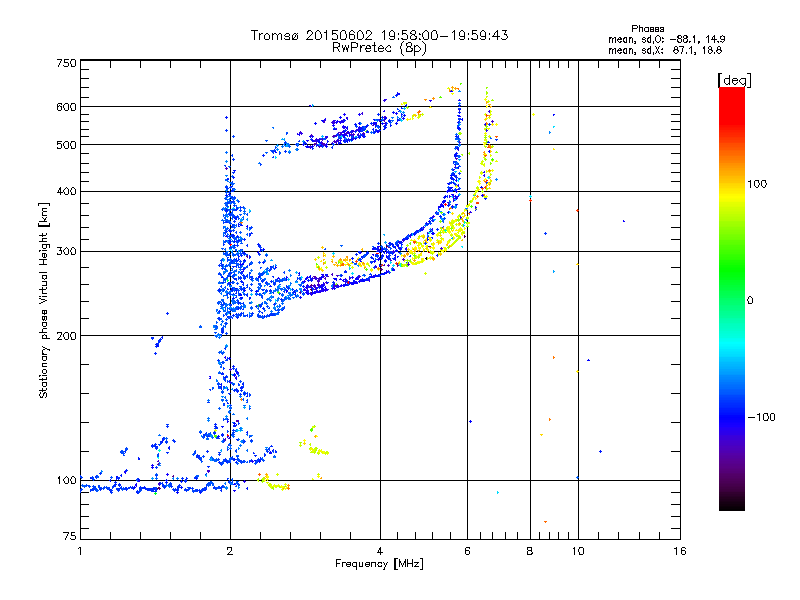Pick the black bottom of the phase colorbar
The image size is (800, 600).
pyautogui.click(x=732, y=503)
